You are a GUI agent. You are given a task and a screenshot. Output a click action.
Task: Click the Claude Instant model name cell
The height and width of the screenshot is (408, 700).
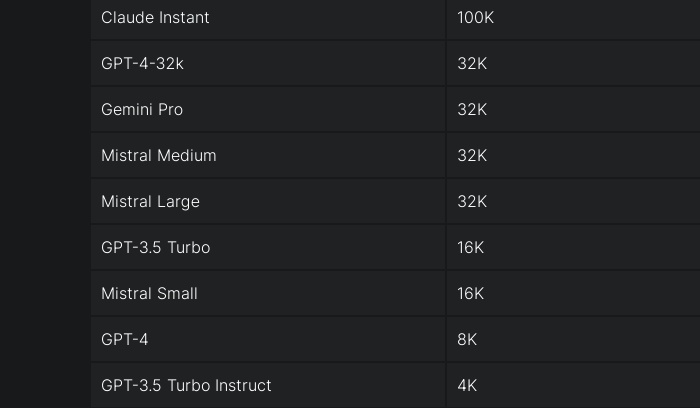coord(155,18)
